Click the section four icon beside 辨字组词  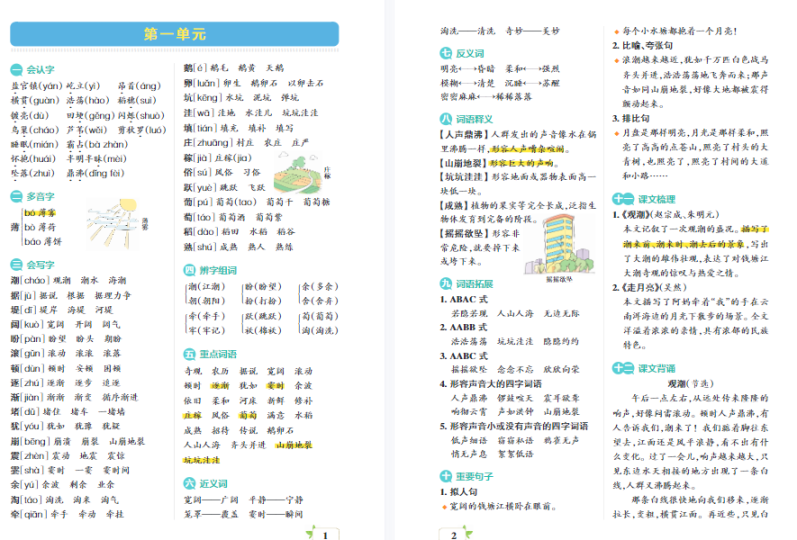point(190,270)
